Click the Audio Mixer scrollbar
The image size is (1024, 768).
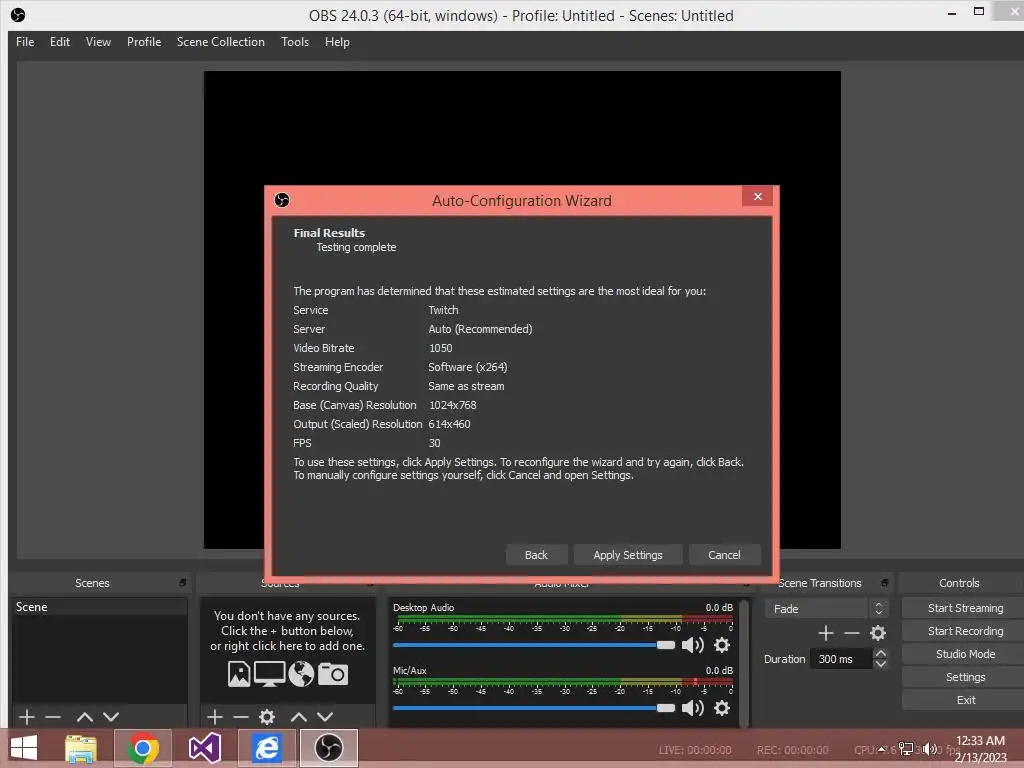pos(744,662)
